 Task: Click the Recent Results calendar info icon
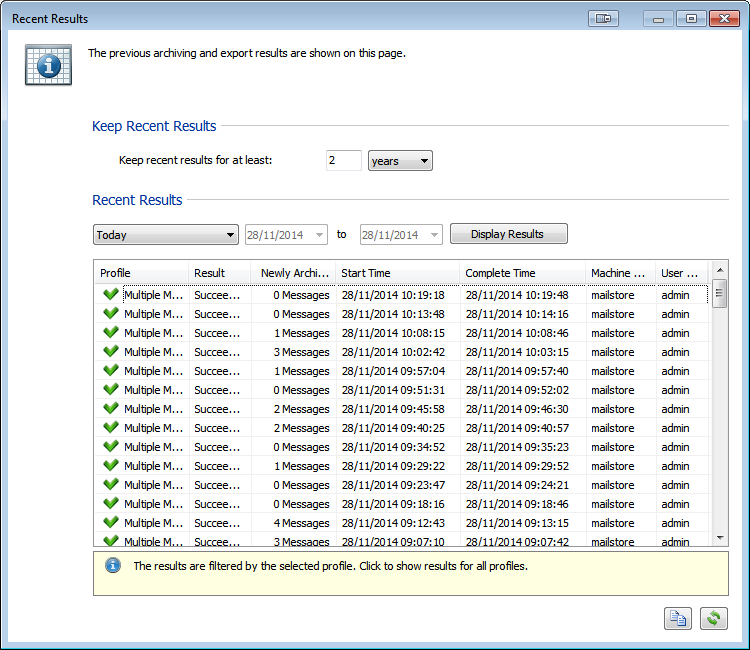48,65
